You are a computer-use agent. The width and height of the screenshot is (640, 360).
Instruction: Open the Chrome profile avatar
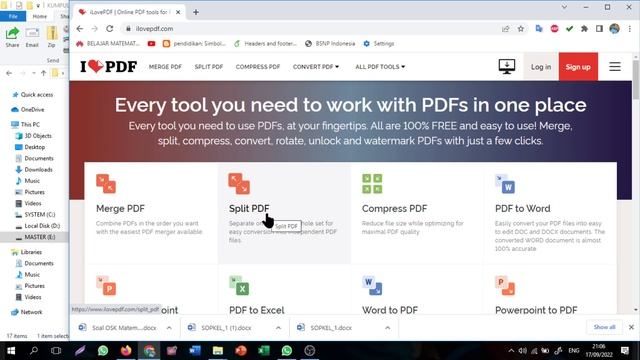[x=614, y=29]
